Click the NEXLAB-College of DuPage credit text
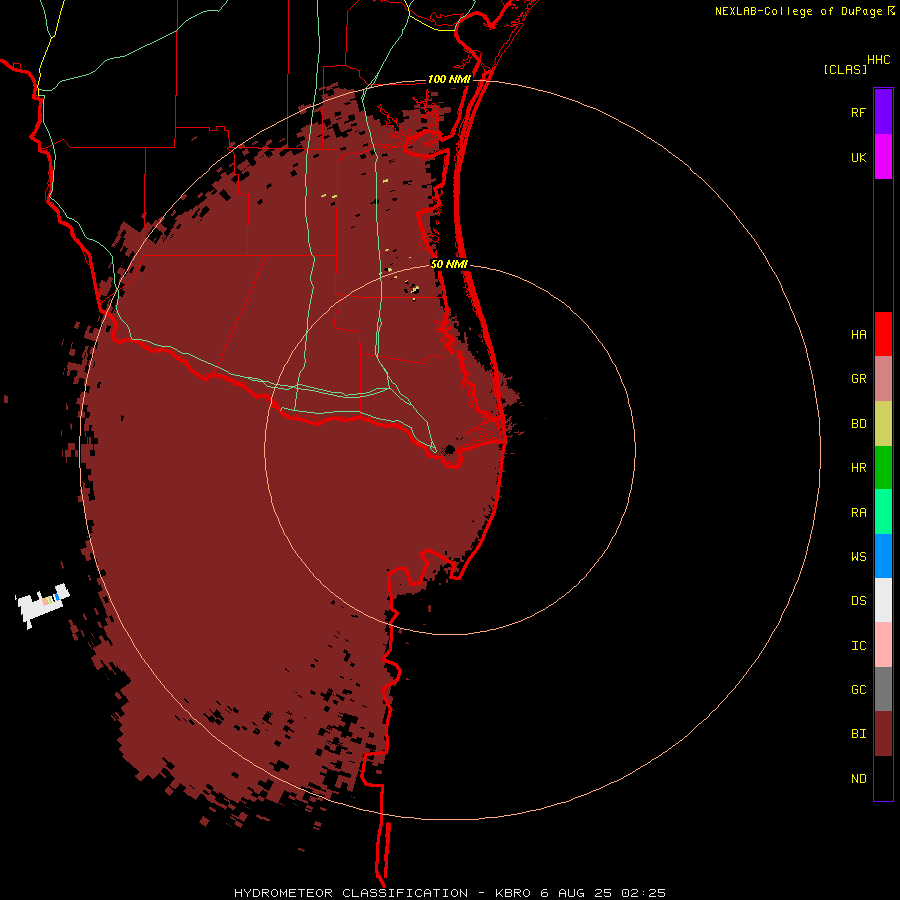Image resolution: width=900 pixels, height=900 pixels. (x=798, y=11)
